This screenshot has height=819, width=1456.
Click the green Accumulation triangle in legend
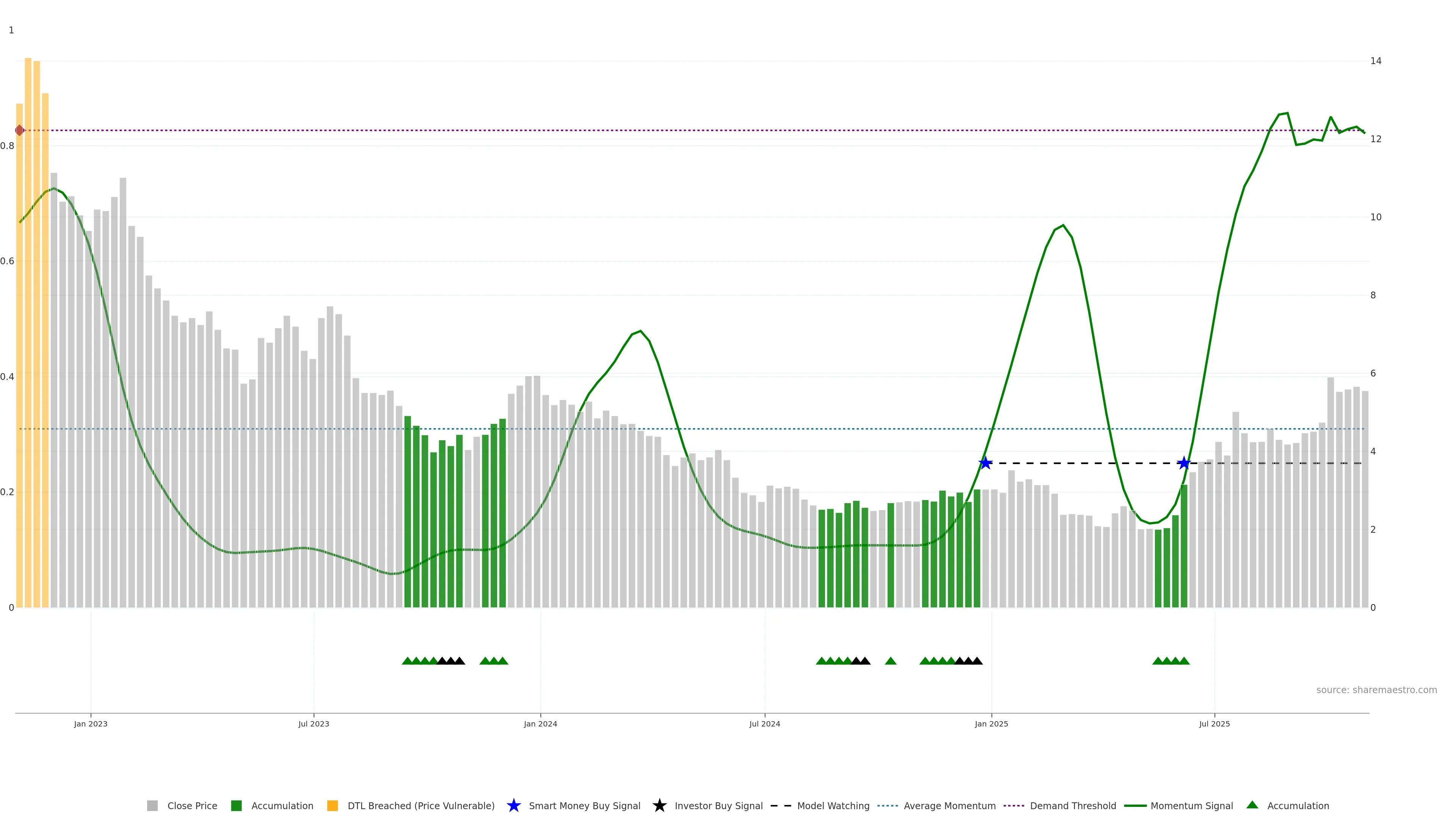[1252, 805]
